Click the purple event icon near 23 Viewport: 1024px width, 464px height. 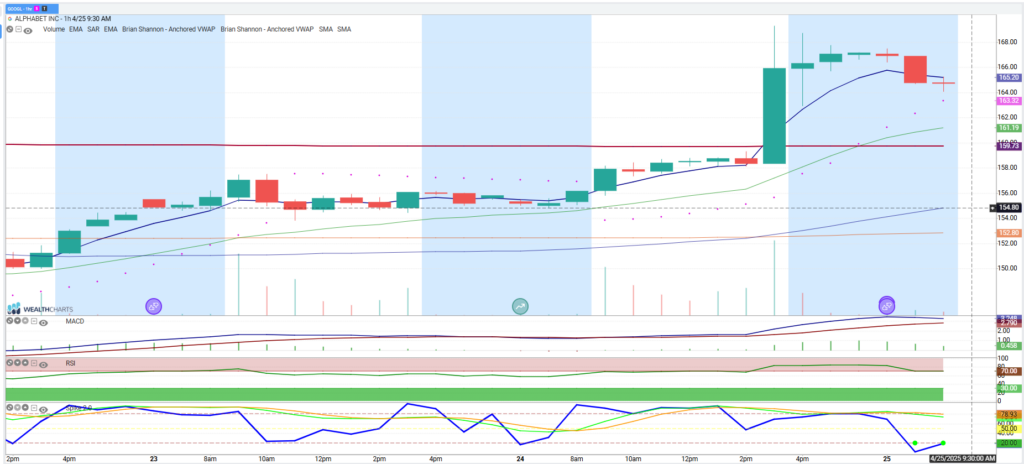[x=154, y=304]
